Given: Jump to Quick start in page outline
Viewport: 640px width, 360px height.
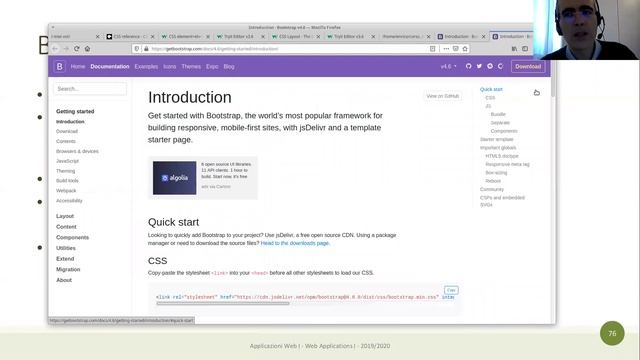Looking at the screenshot, I should pyautogui.click(x=491, y=89).
